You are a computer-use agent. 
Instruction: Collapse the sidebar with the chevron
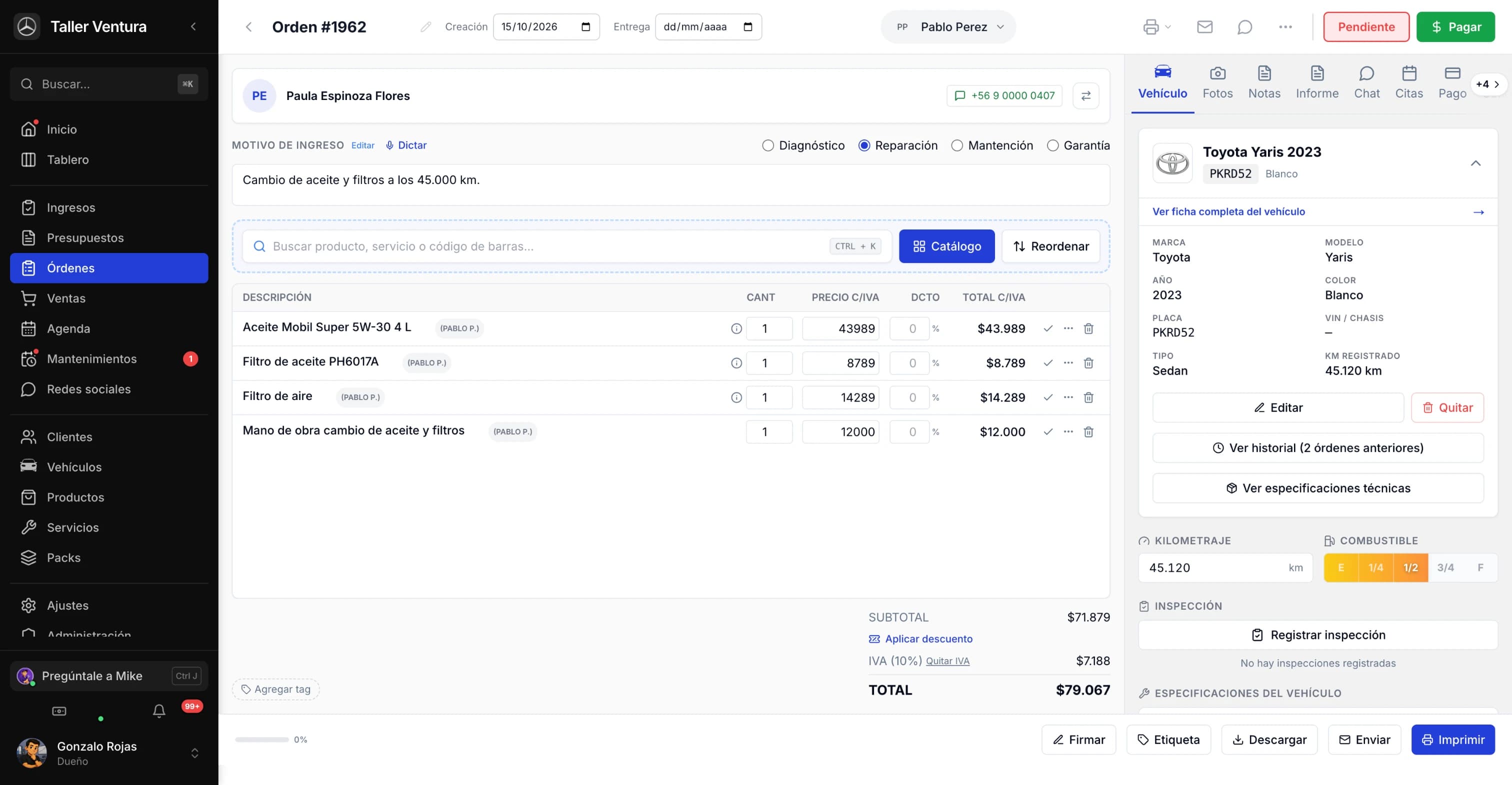[x=193, y=26]
